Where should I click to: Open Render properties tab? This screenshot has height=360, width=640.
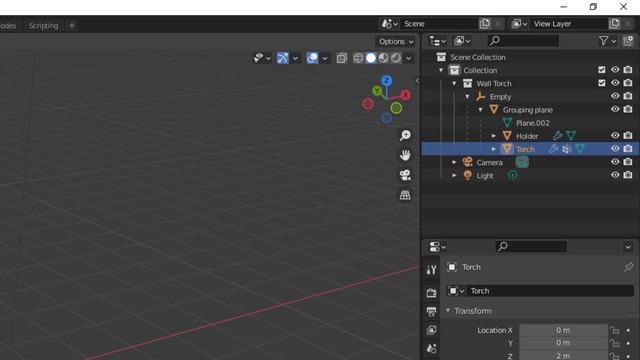coord(431,293)
